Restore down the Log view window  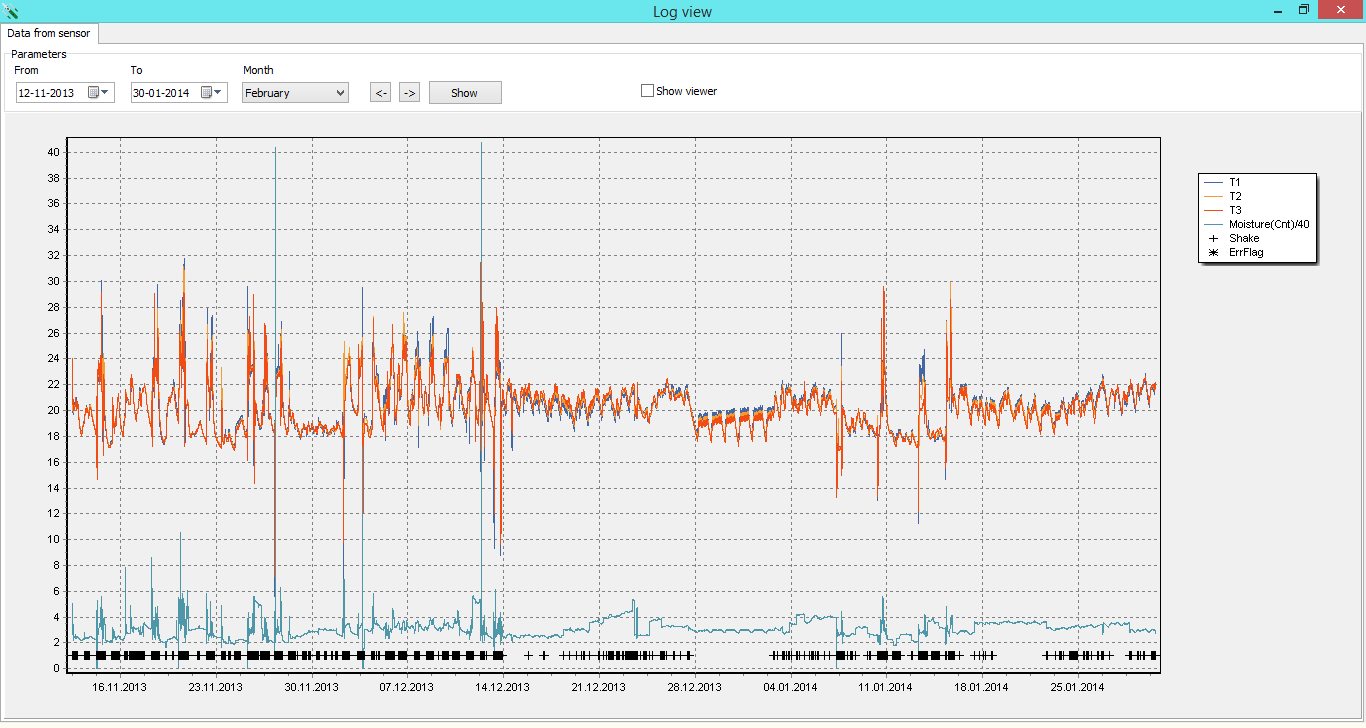tap(1304, 10)
